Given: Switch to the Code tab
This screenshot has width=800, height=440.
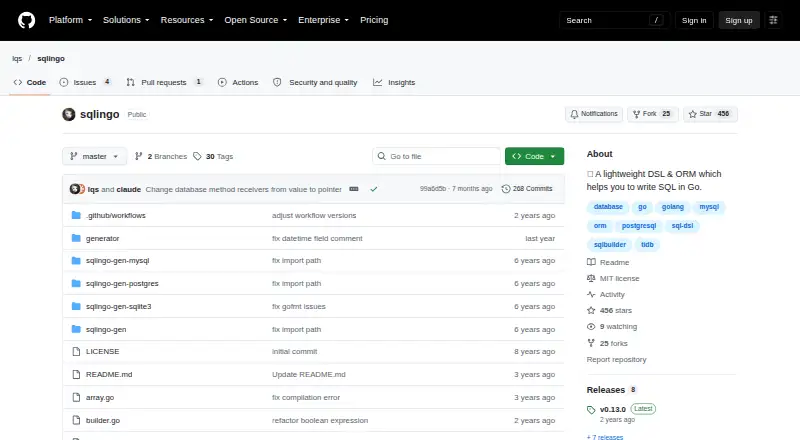Looking at the screenshot, I should (30, 82).
